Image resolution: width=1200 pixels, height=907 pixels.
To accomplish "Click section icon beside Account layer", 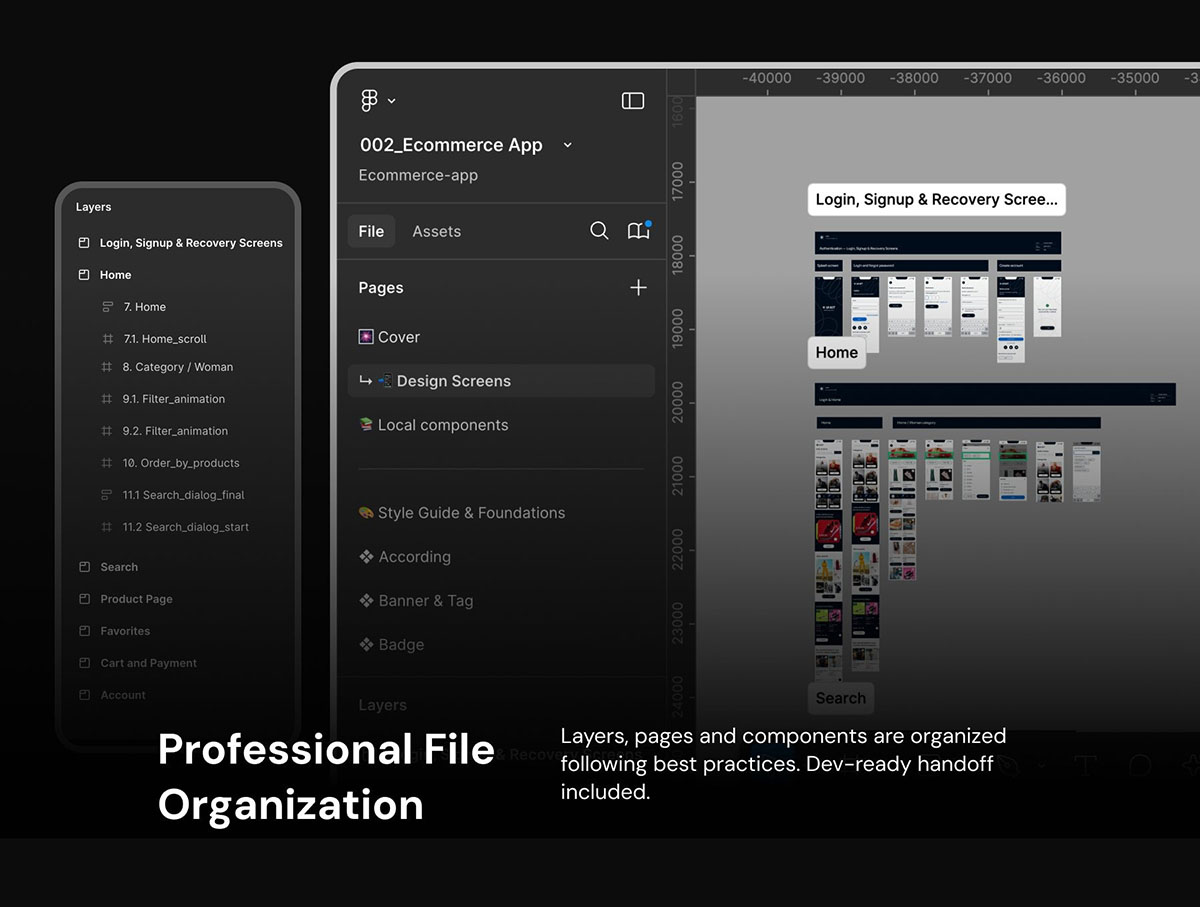I will click(x=84, y=695).
